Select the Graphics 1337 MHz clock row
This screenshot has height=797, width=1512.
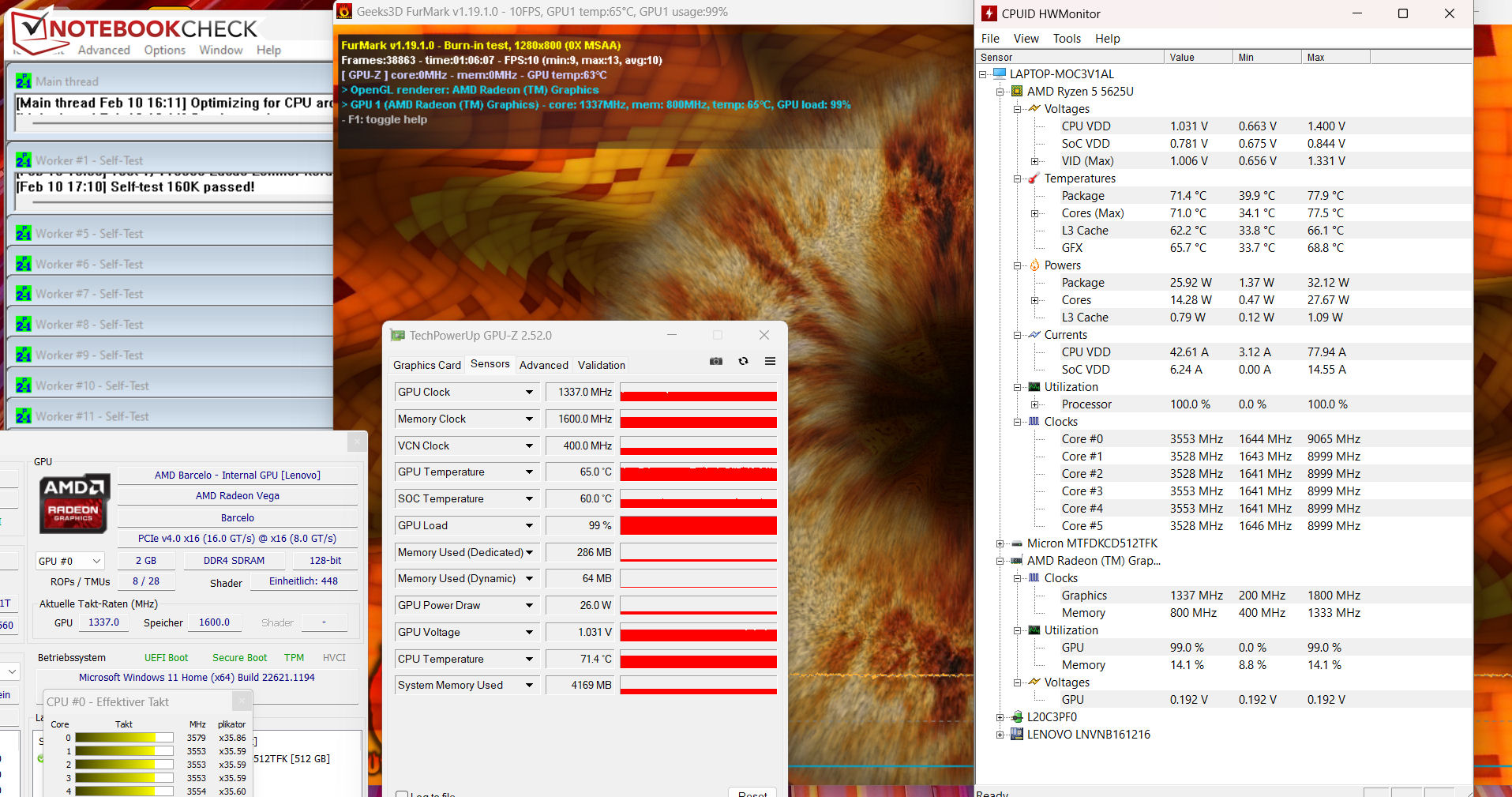click(x=1224, y=596)
